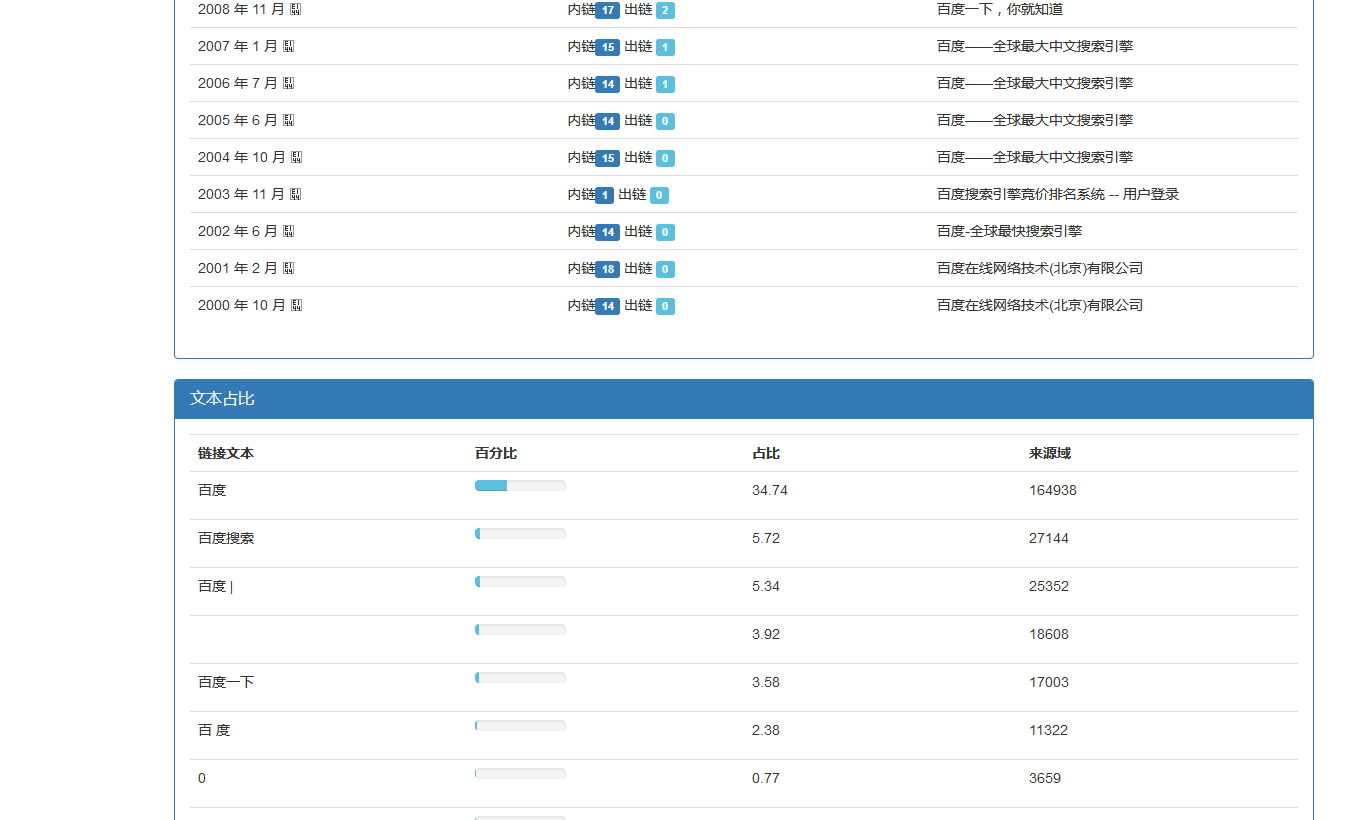The width and height of the screenshot is (1356, 820).
Task: Click the source domain count 17003
Action: [x=1049, y=682]
